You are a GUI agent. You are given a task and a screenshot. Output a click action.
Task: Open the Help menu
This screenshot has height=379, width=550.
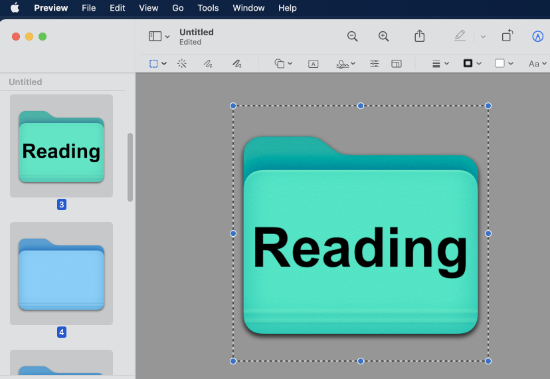tap(287, 8)
